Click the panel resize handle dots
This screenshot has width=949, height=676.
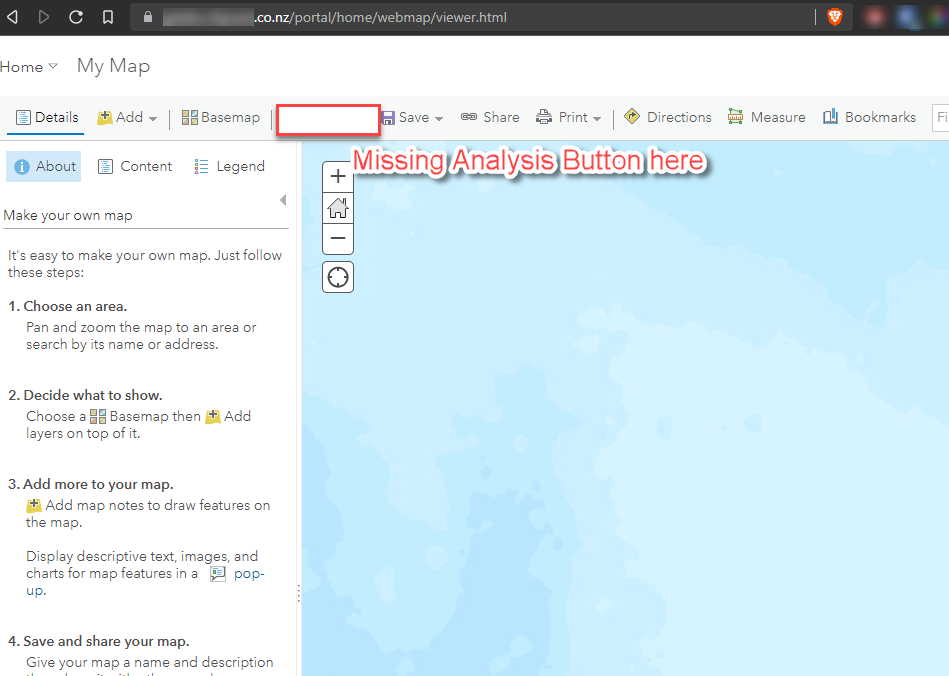click(298, 593)
